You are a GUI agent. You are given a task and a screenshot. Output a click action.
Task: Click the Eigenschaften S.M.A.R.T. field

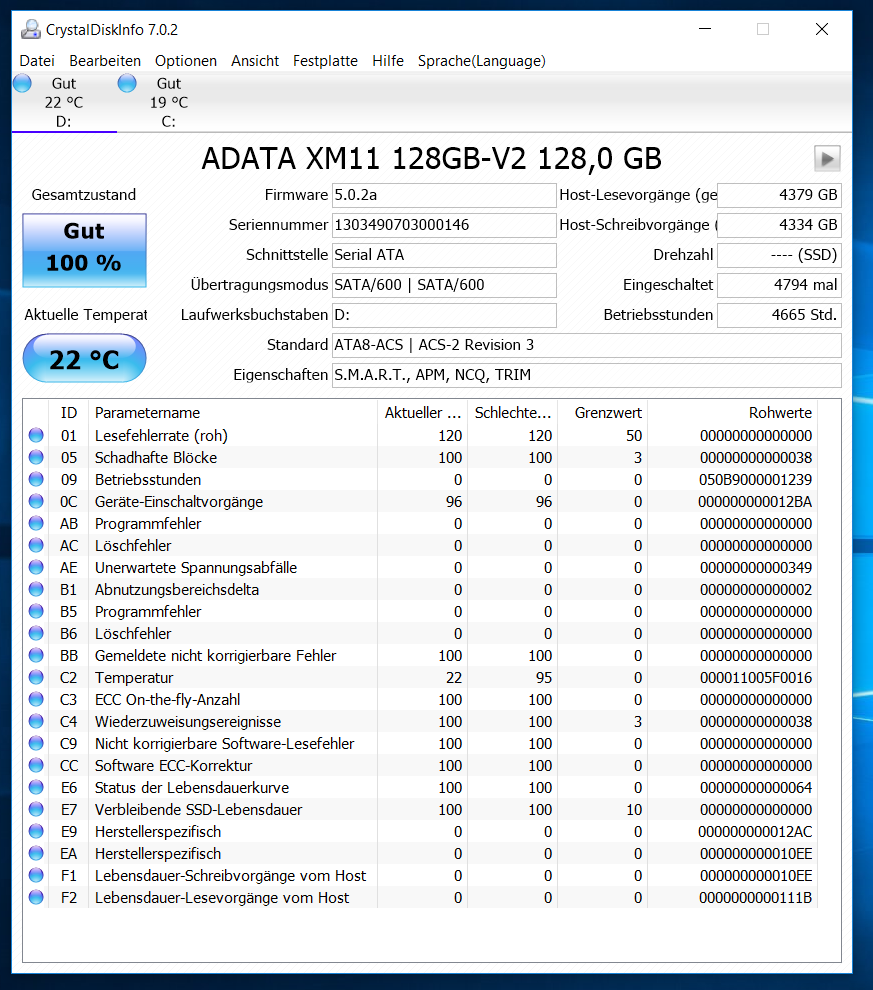point(586,375)
